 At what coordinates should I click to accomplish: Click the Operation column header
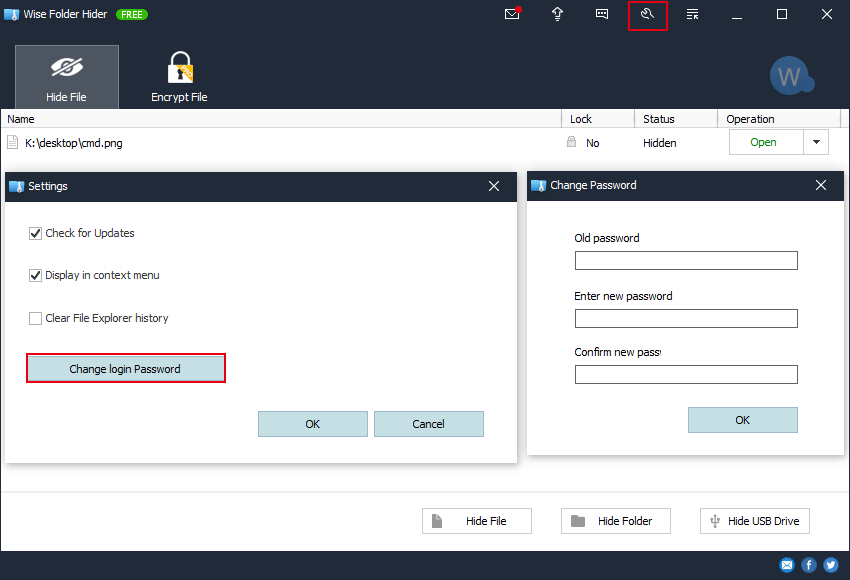point(778,119)
